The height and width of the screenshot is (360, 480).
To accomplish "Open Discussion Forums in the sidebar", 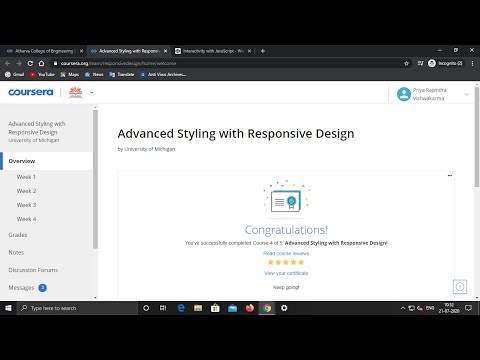I will pos(33,270).
